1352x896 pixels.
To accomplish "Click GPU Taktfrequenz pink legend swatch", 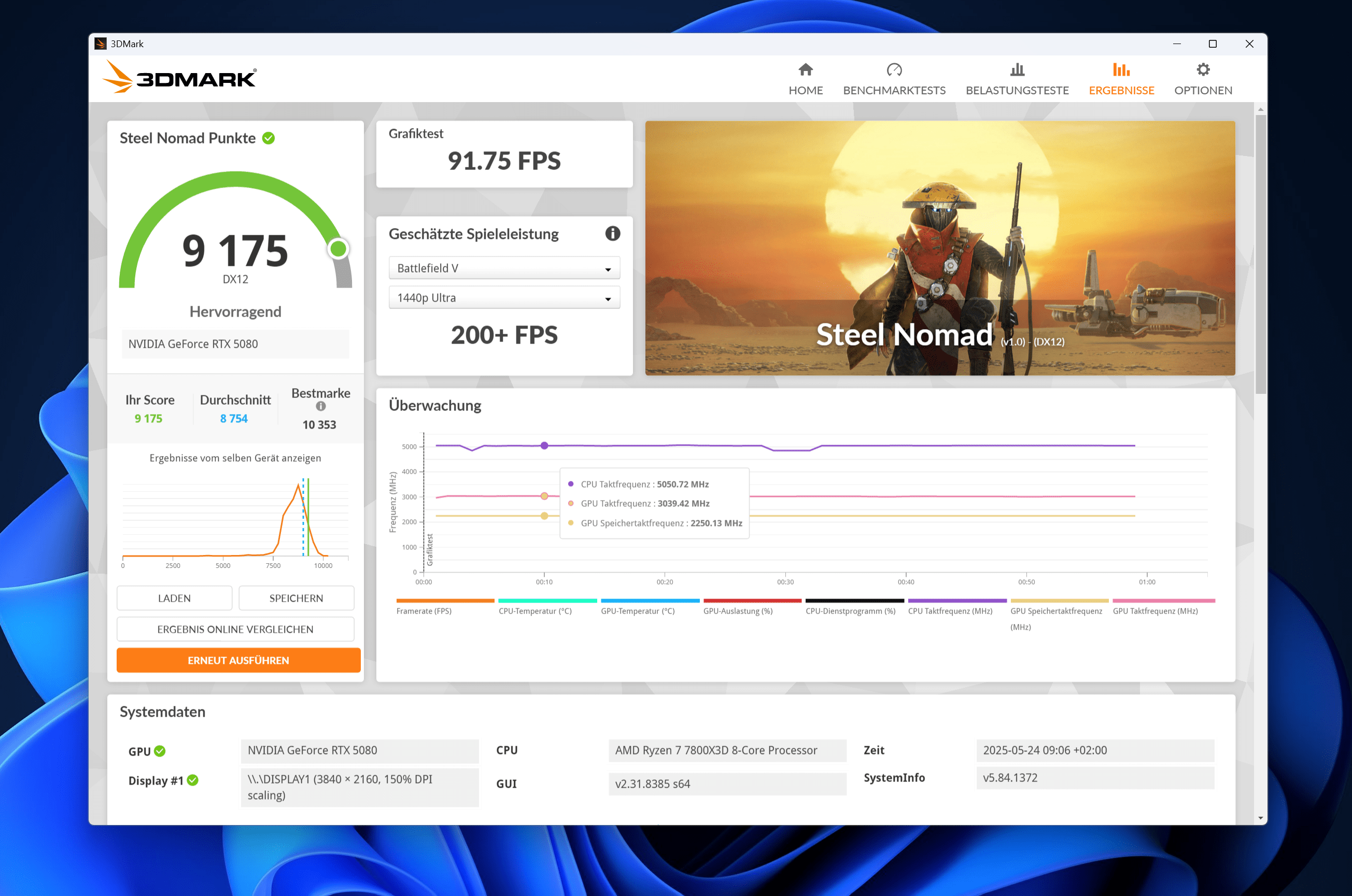I will click(1163, 601).
